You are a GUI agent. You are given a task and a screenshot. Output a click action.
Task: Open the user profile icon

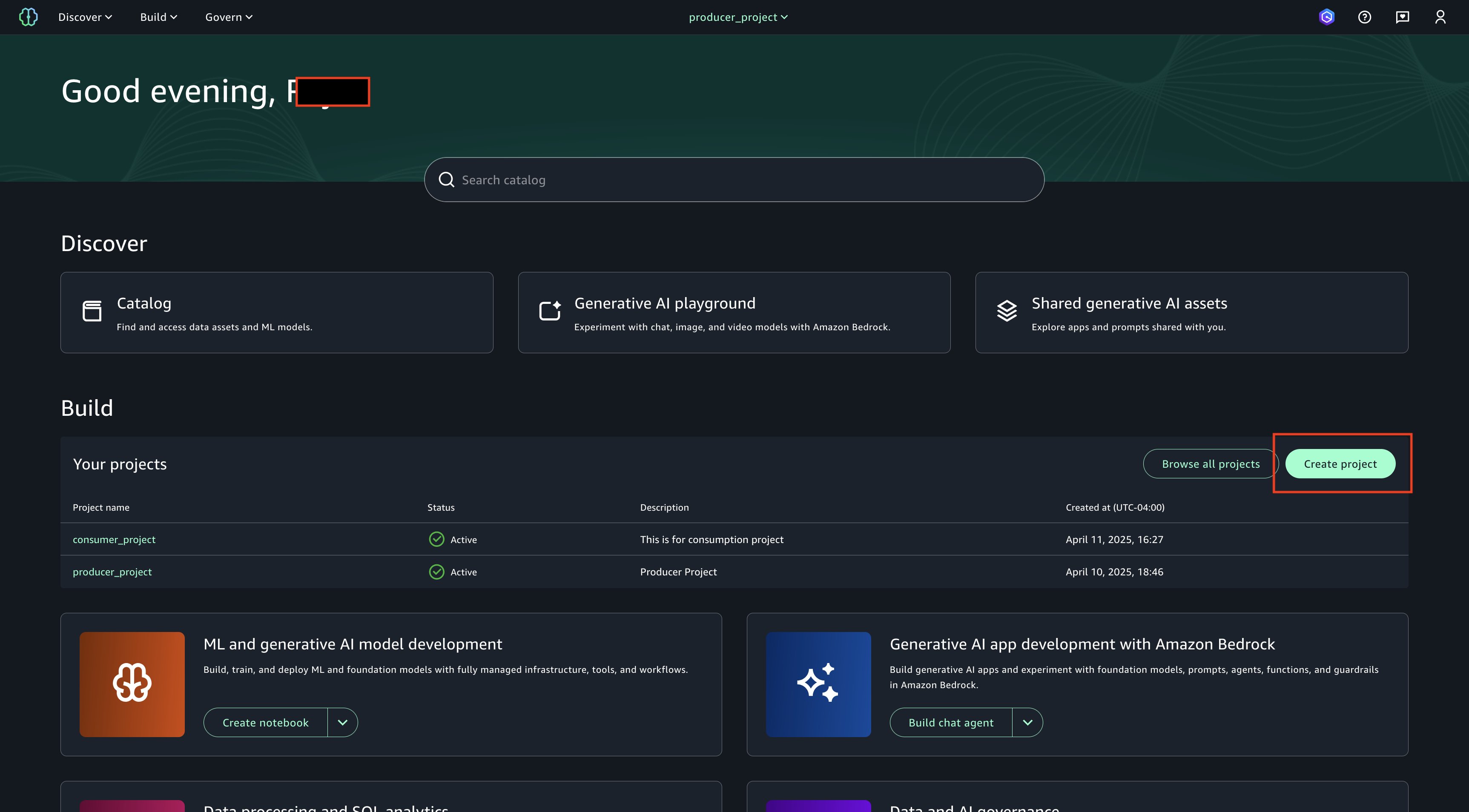coord(1440,17)
